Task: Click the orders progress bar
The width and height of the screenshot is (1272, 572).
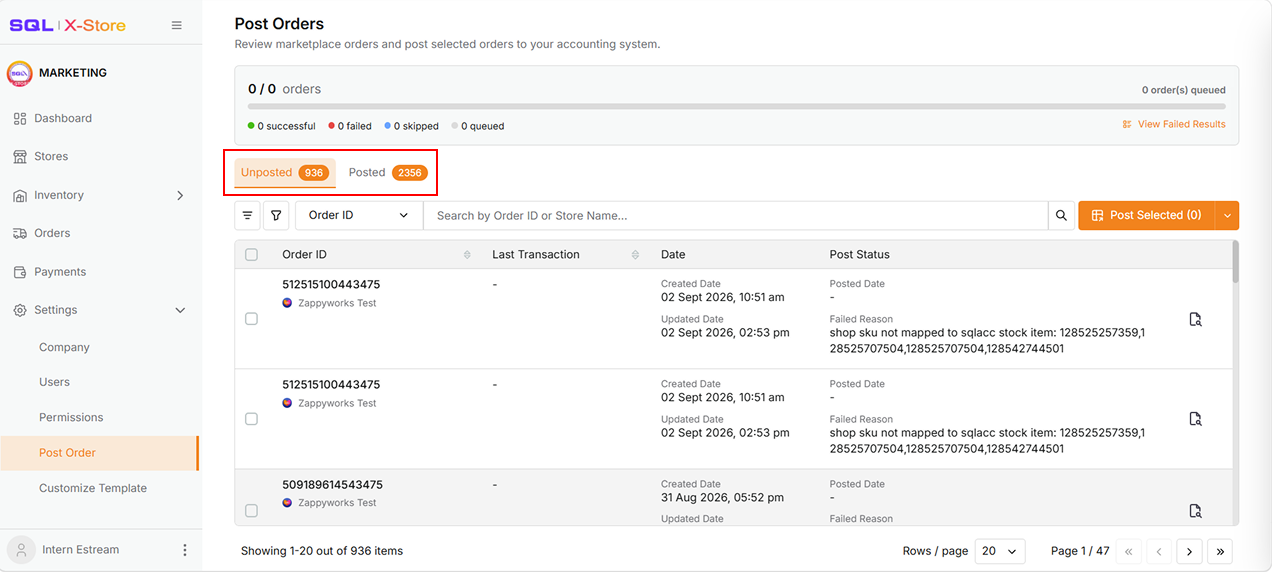Action: [x=737, y=106]
